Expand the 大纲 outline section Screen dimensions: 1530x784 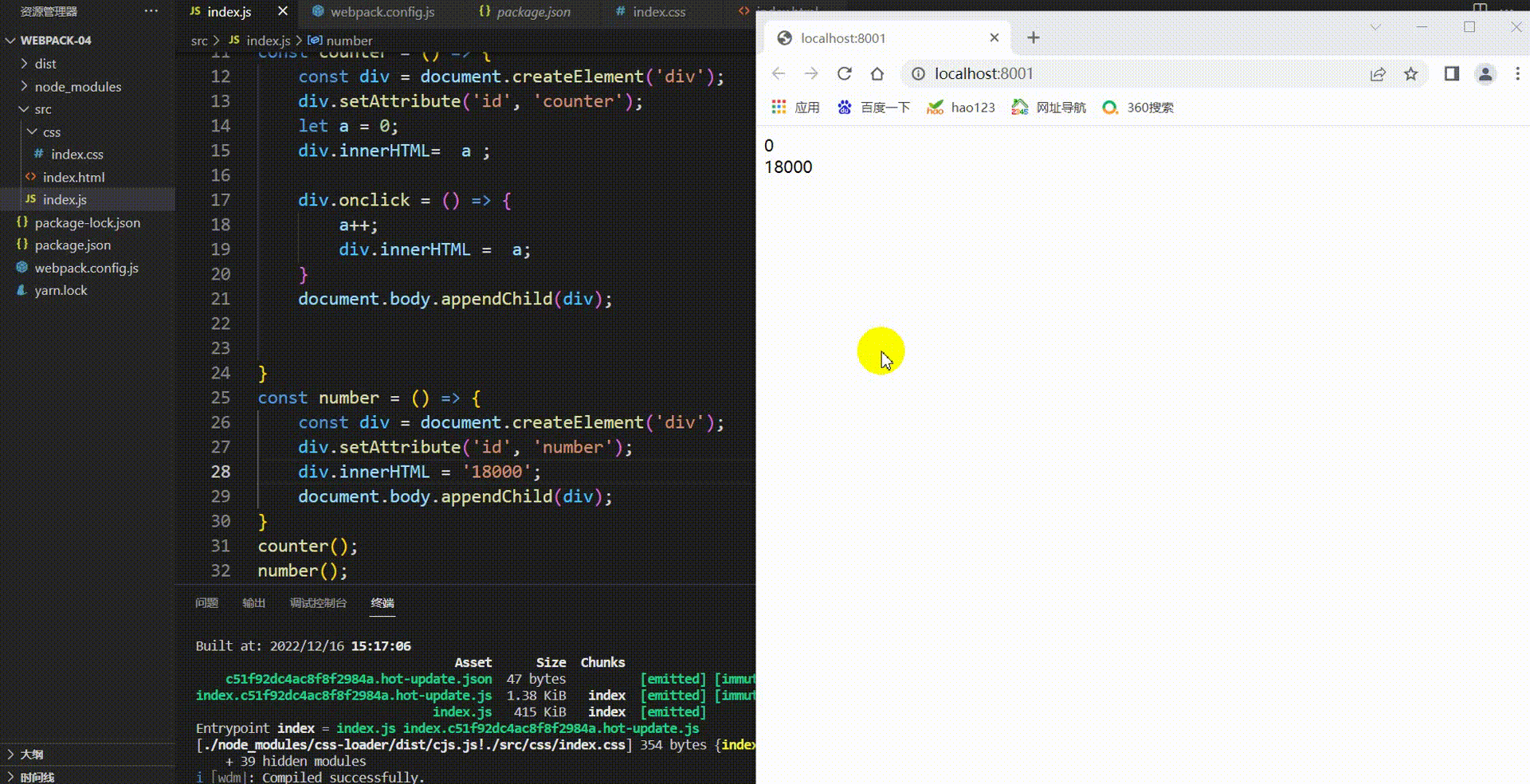pyautogui.click(x=32, y=754)
